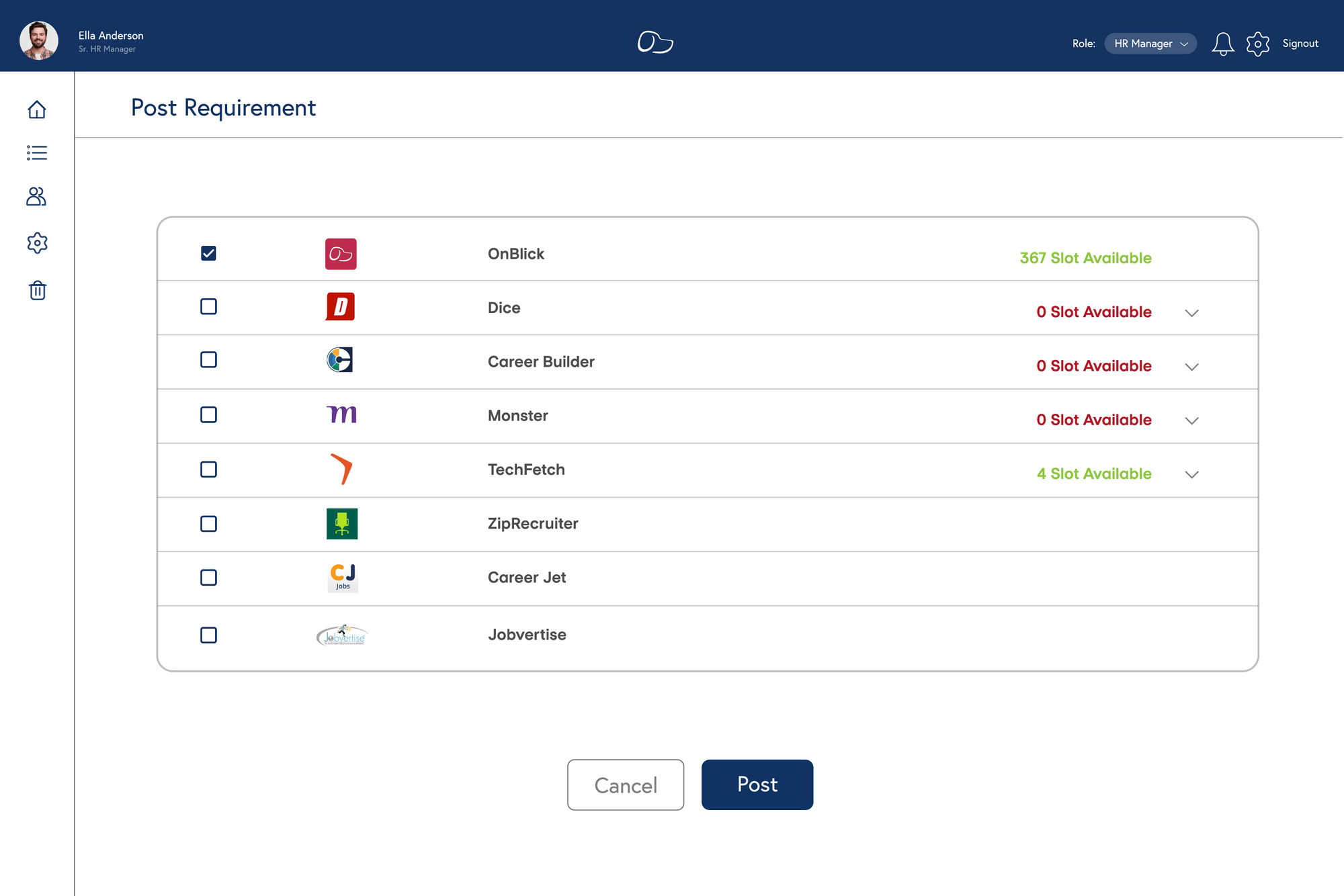The image size is (1344, 896).
Task: Click the OnBlick logo in the header
Action: pyautogui.click(x=655, y=42)
